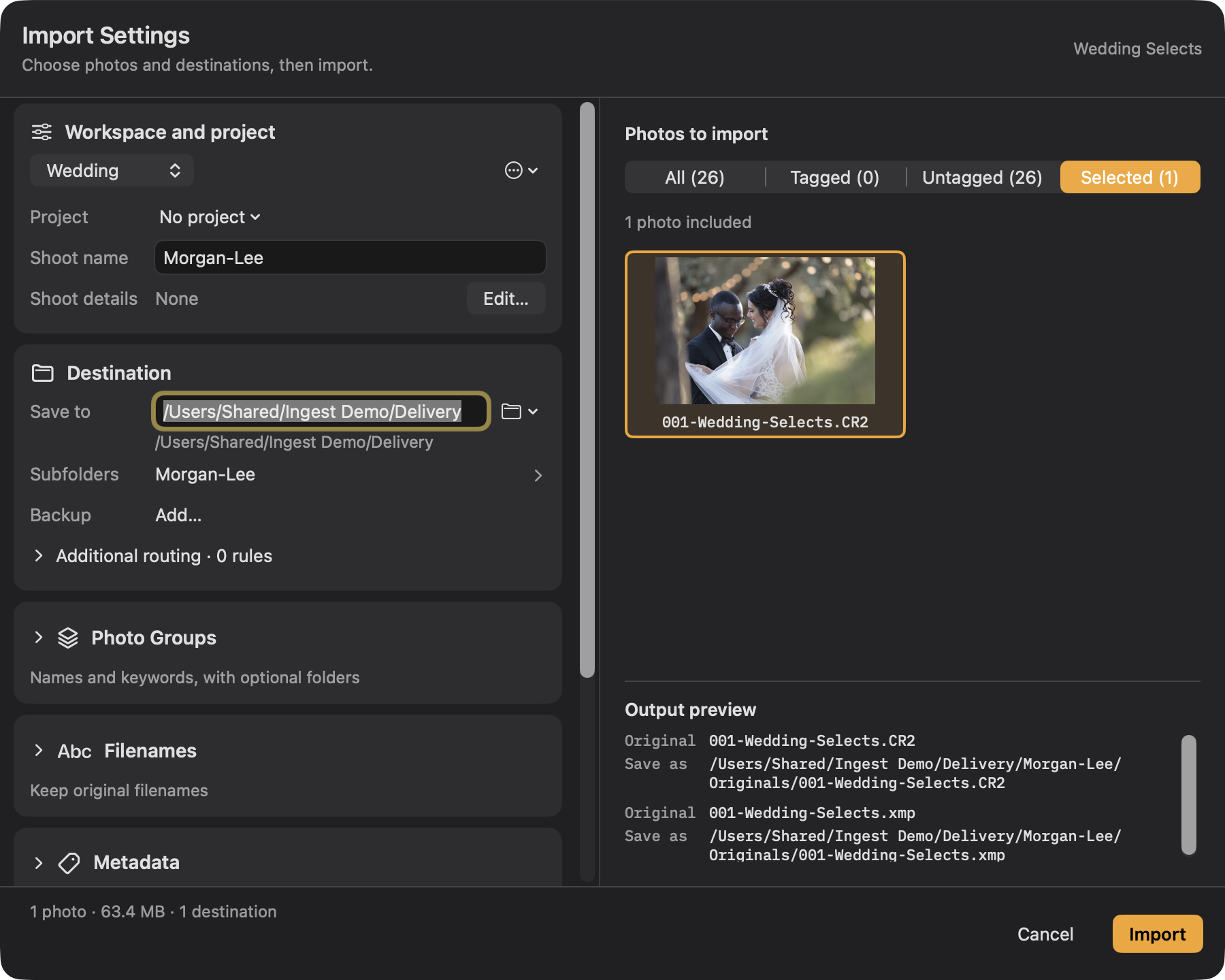The width and height of the screenshot is (1225, 980).
Task: Click Add... to set a backup
Action: (178, 515)
